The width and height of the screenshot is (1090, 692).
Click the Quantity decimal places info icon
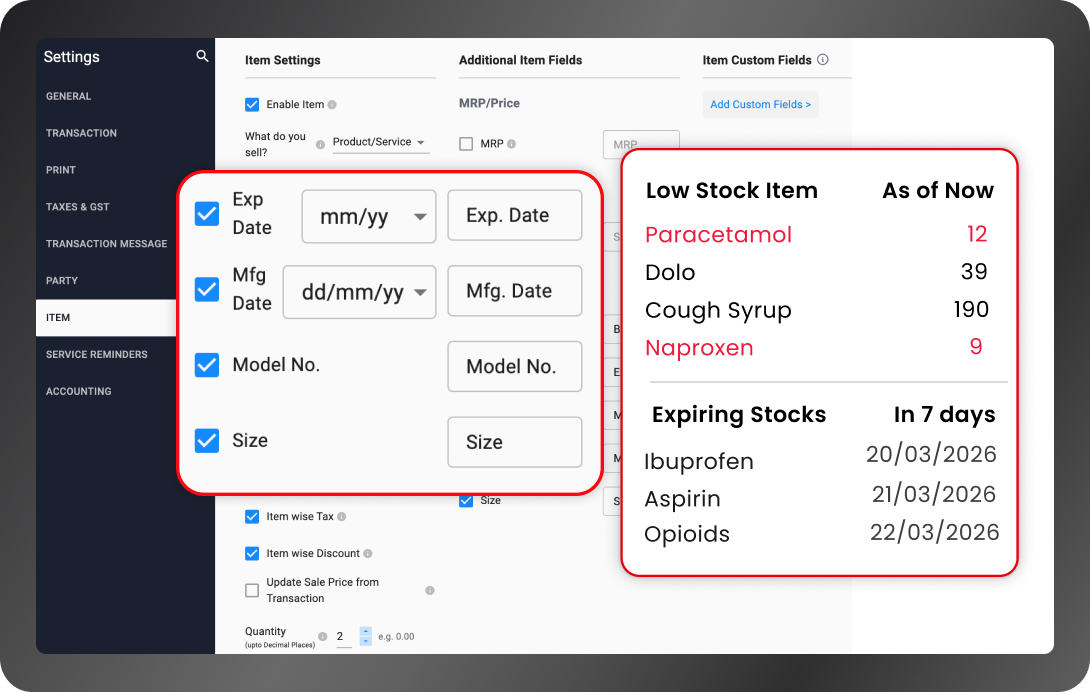pos(323,637)
